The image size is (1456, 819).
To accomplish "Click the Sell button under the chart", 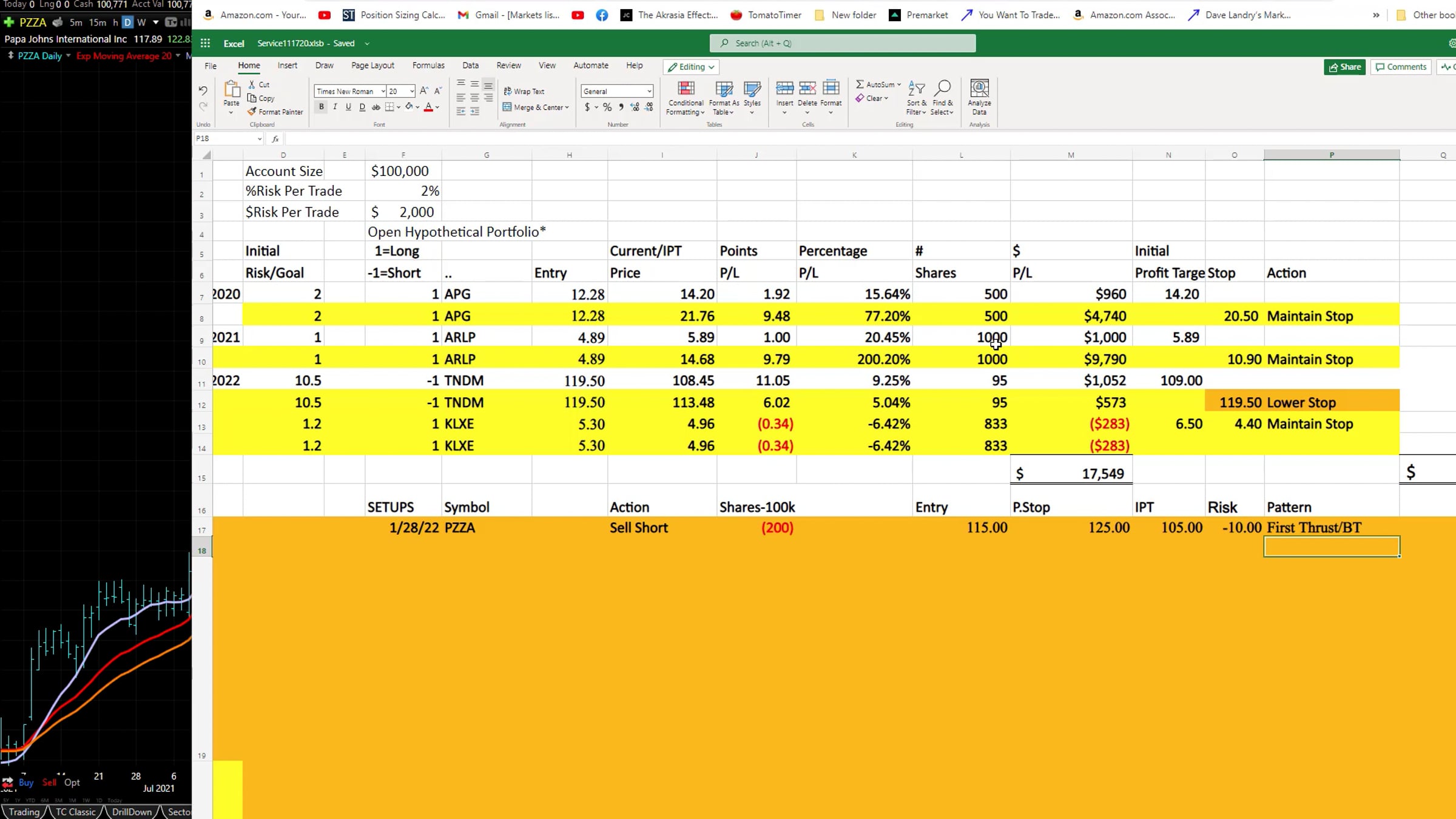I will click(49, 782).
